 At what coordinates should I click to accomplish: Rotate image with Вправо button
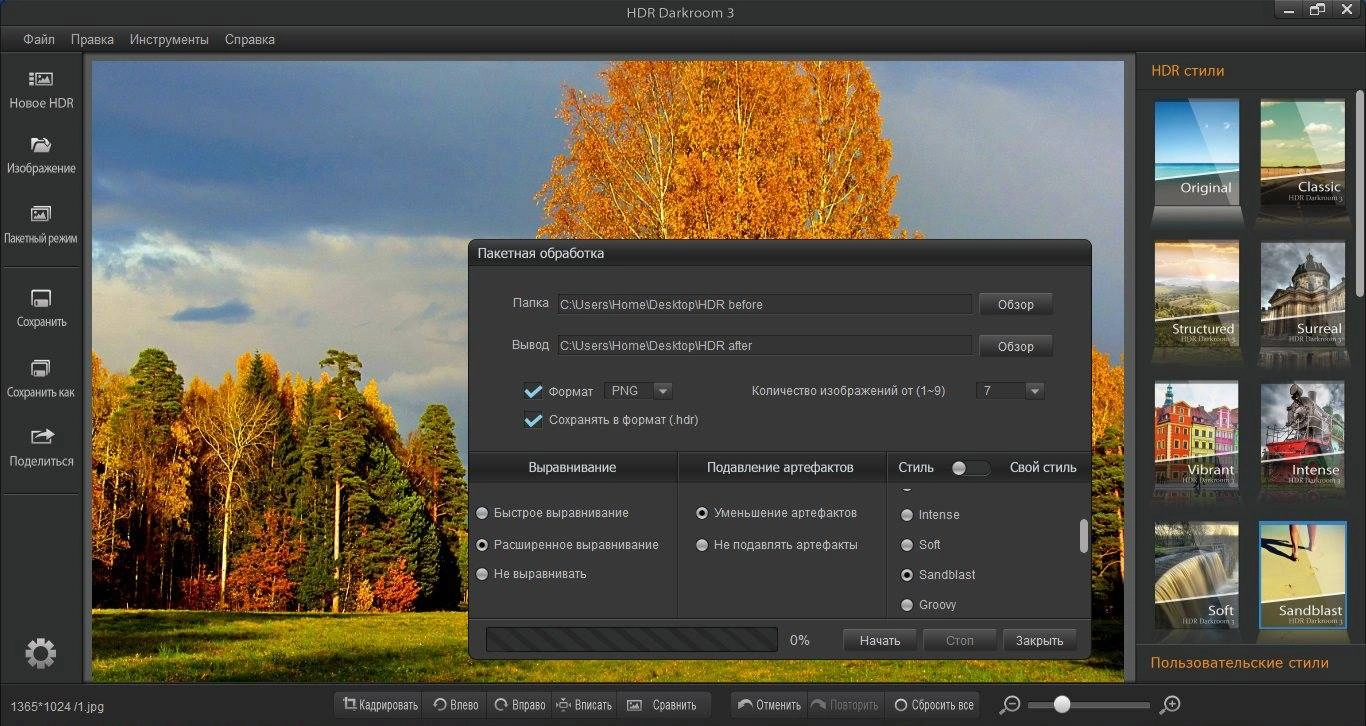point(519,705)
